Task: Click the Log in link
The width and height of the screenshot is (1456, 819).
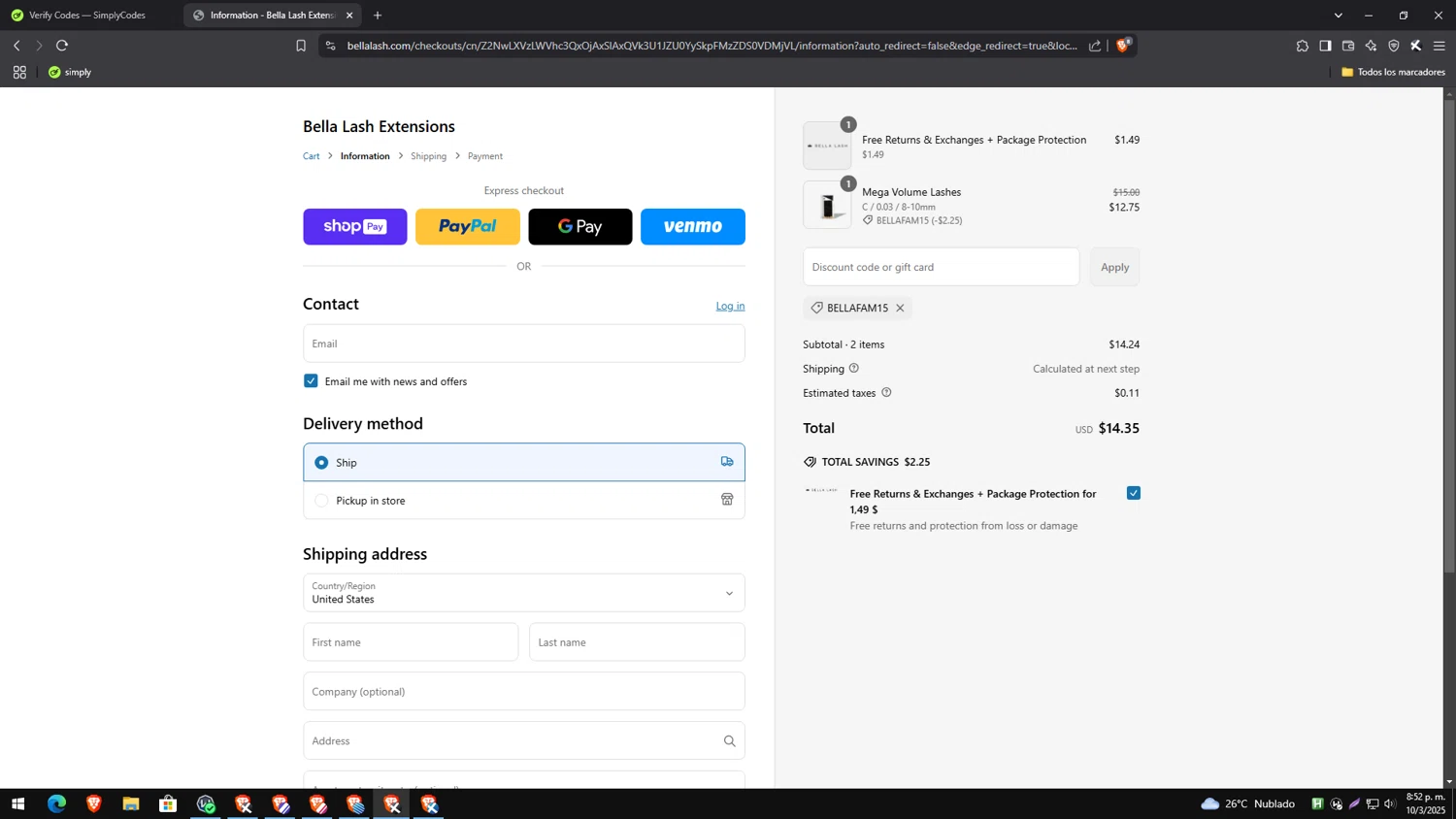Action: pyautogui.click(x=730, y=306)
